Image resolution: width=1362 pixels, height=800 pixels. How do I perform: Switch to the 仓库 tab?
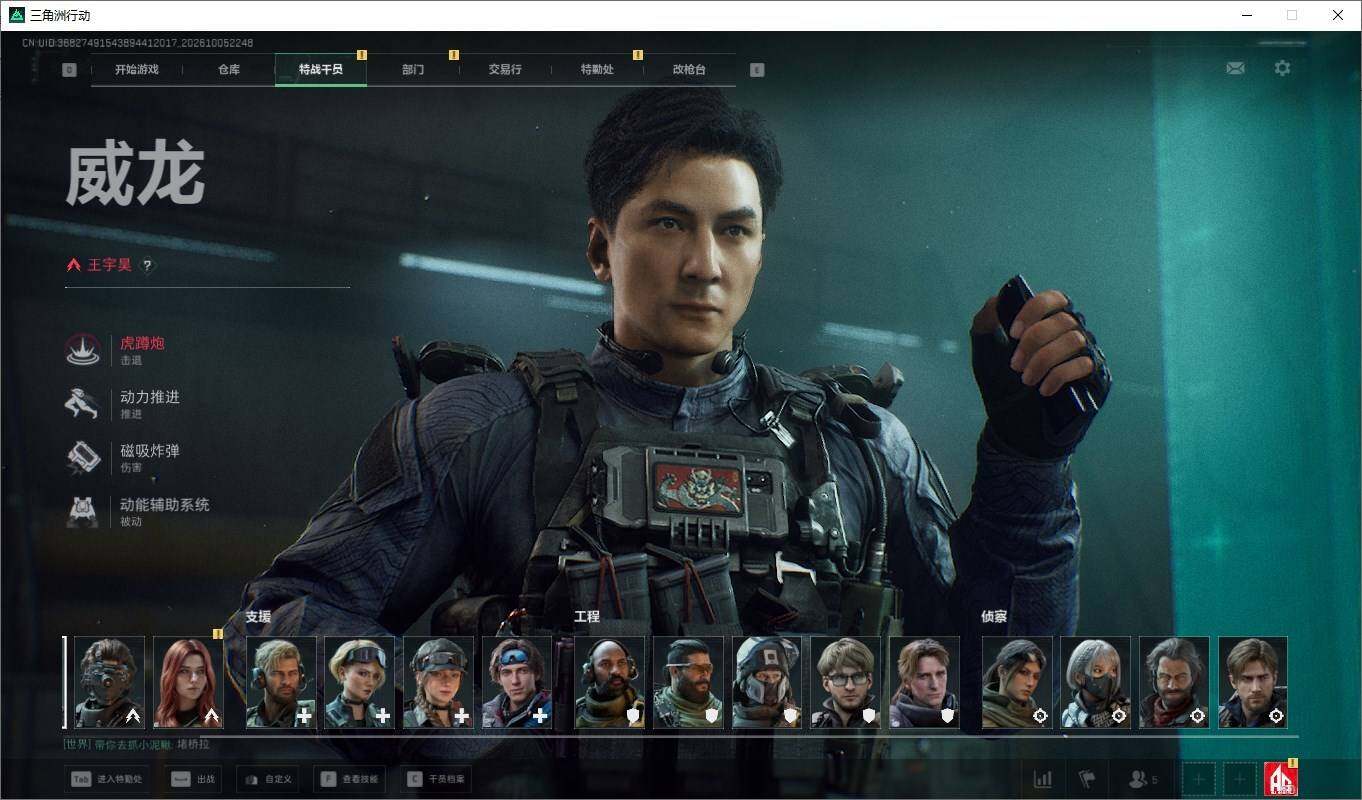coord(229,70)
